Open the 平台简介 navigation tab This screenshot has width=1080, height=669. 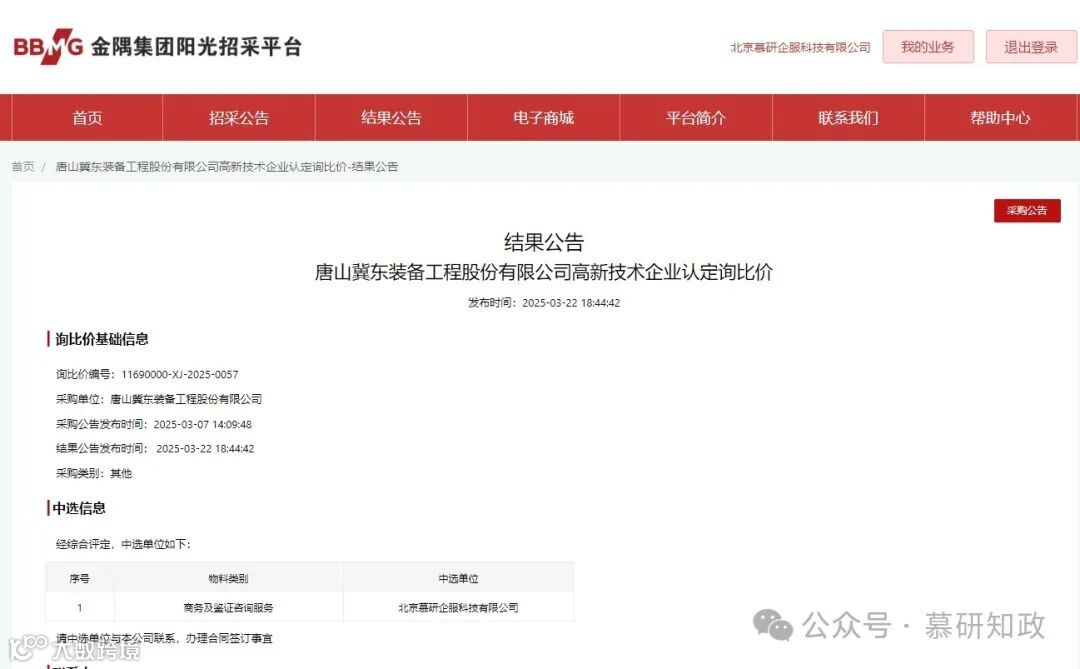tap(696, 118)
